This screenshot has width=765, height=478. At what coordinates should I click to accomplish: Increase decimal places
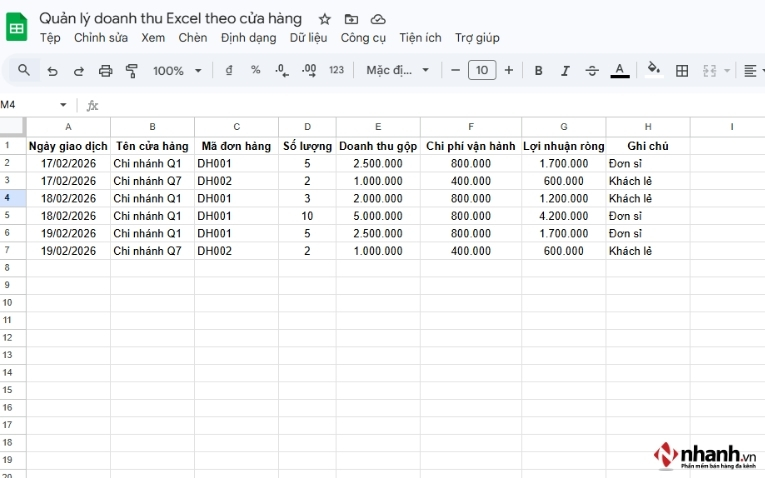[x=309, y=71]
